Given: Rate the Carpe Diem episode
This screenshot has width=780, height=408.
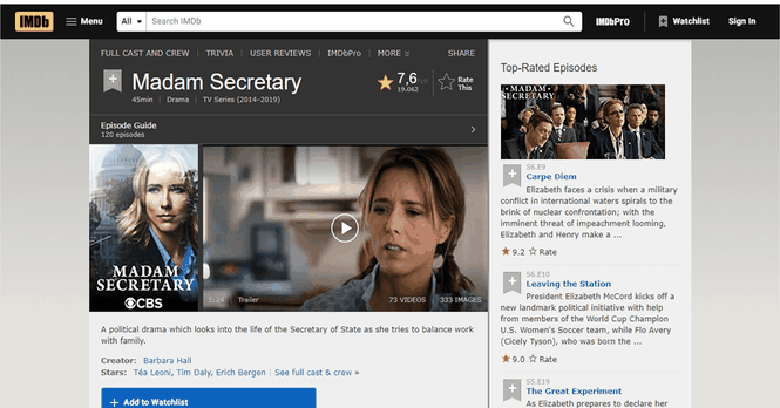Looking at the screenshot, I should pyautogui.click(x=543, y=251).
